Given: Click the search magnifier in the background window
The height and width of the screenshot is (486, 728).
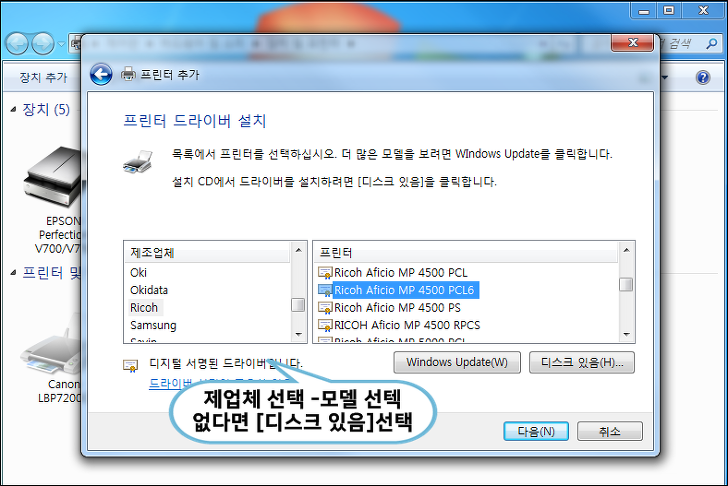Looking at the screenshot, I should click(x=711, y=44).
